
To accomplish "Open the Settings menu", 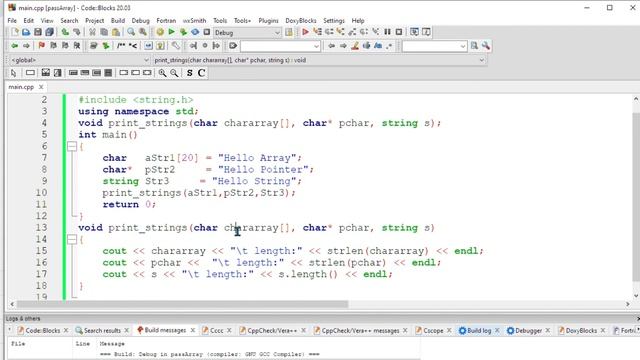I will (334, 20).
